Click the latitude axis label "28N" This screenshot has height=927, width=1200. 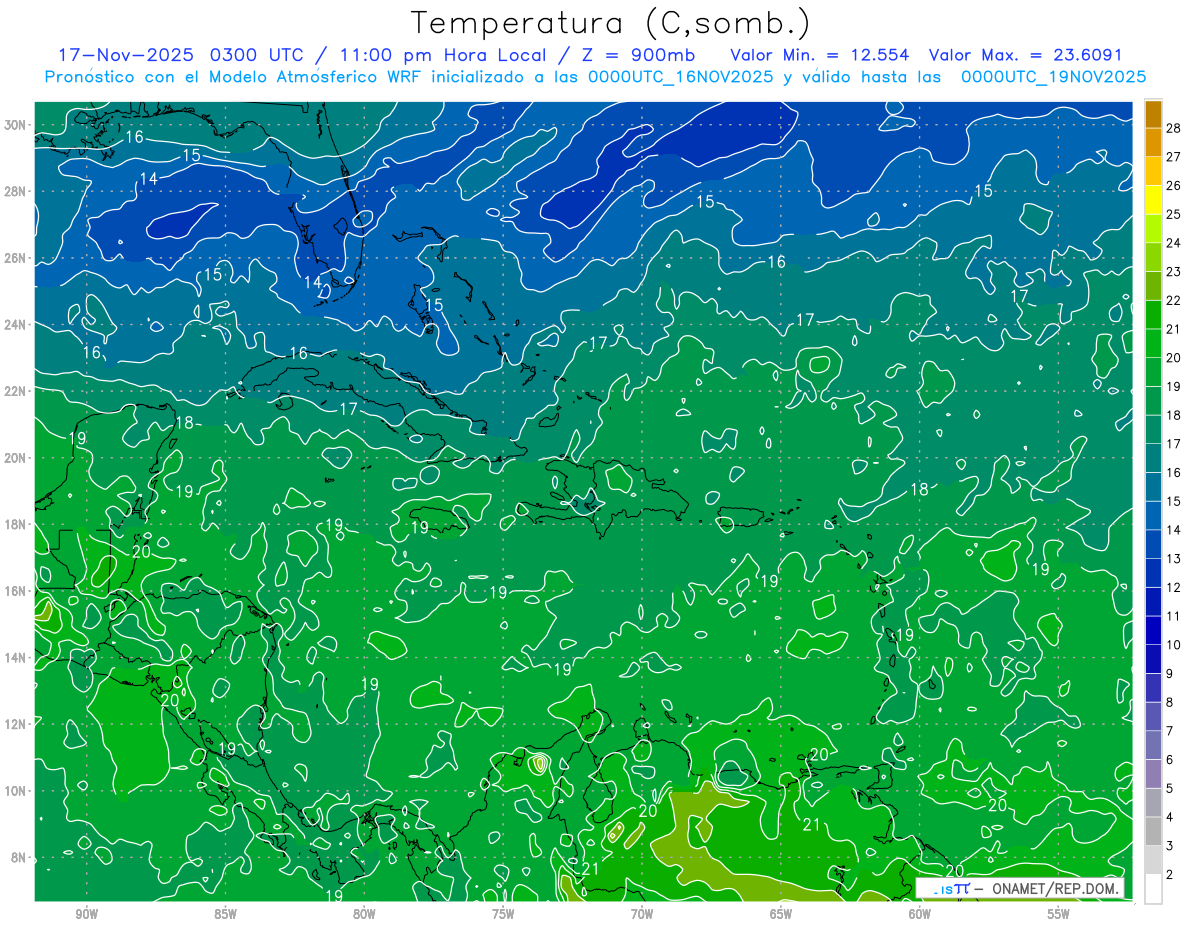[x=15, y=191]
